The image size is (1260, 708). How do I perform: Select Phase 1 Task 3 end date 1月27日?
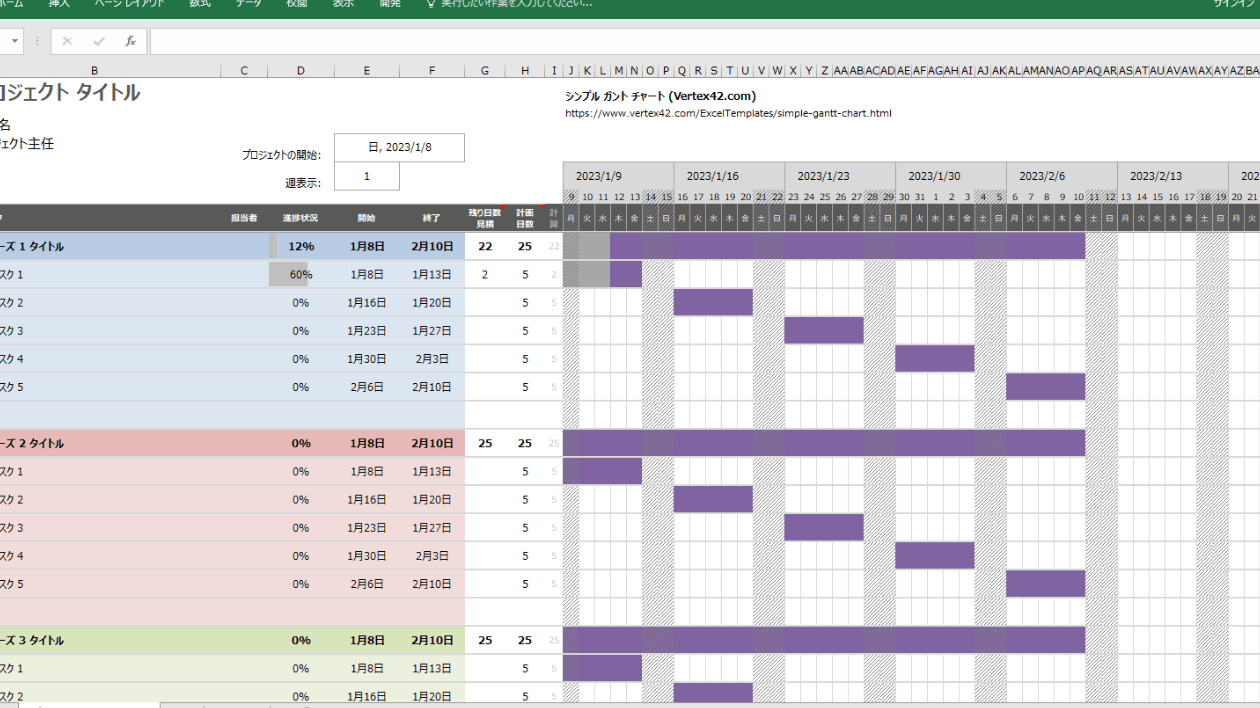click(432, 330)
